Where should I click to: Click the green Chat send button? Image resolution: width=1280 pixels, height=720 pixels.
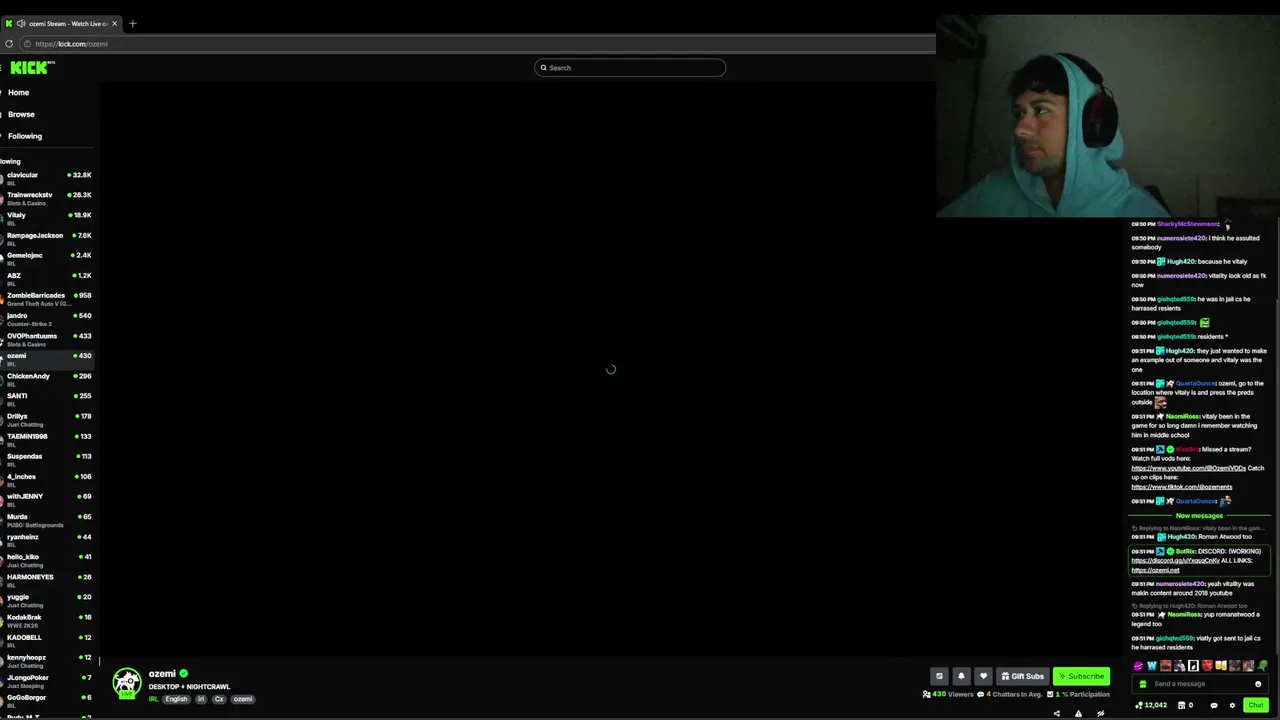(1256, 705)
